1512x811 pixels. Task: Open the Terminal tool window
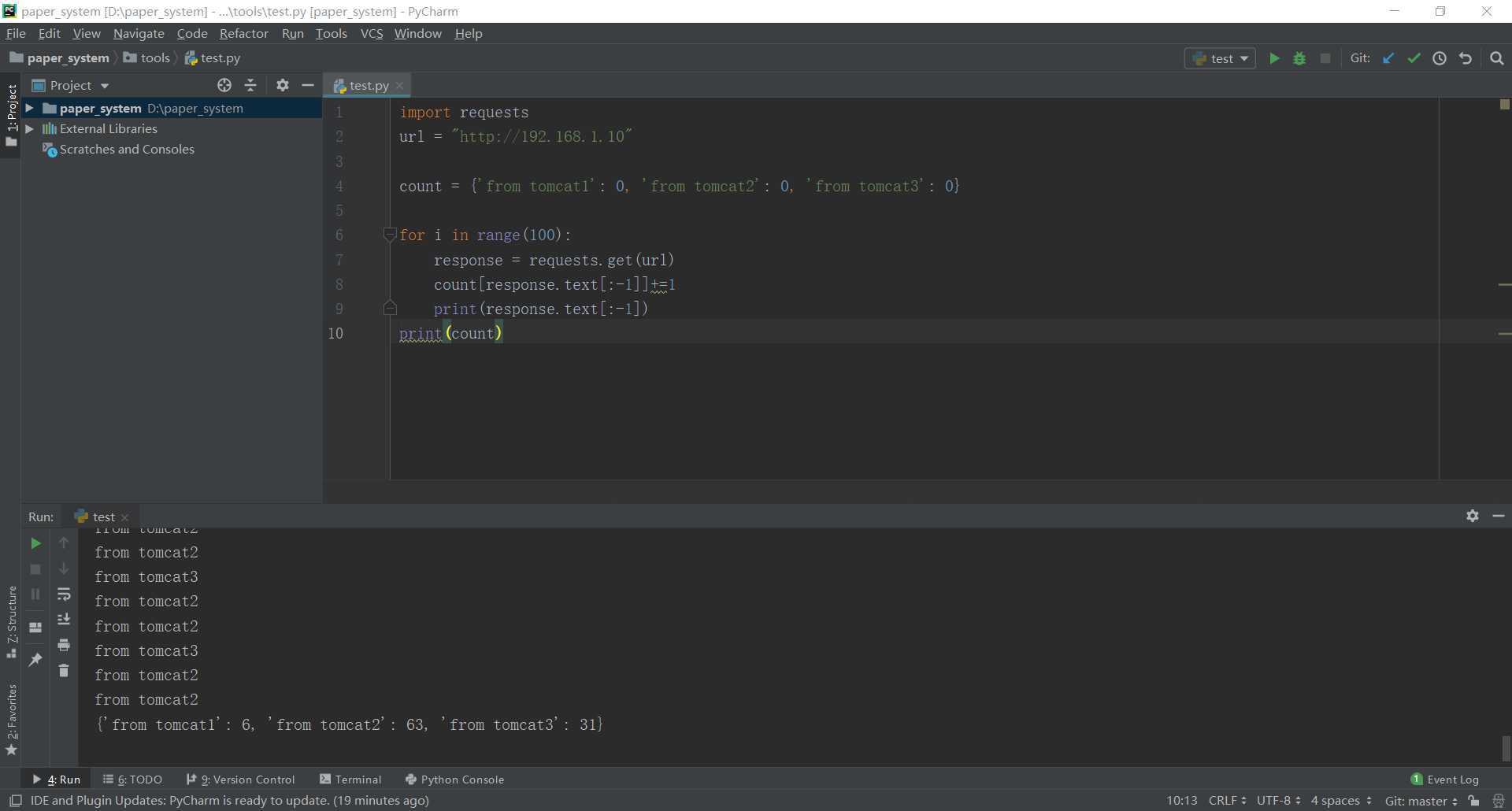coord(350,780)
